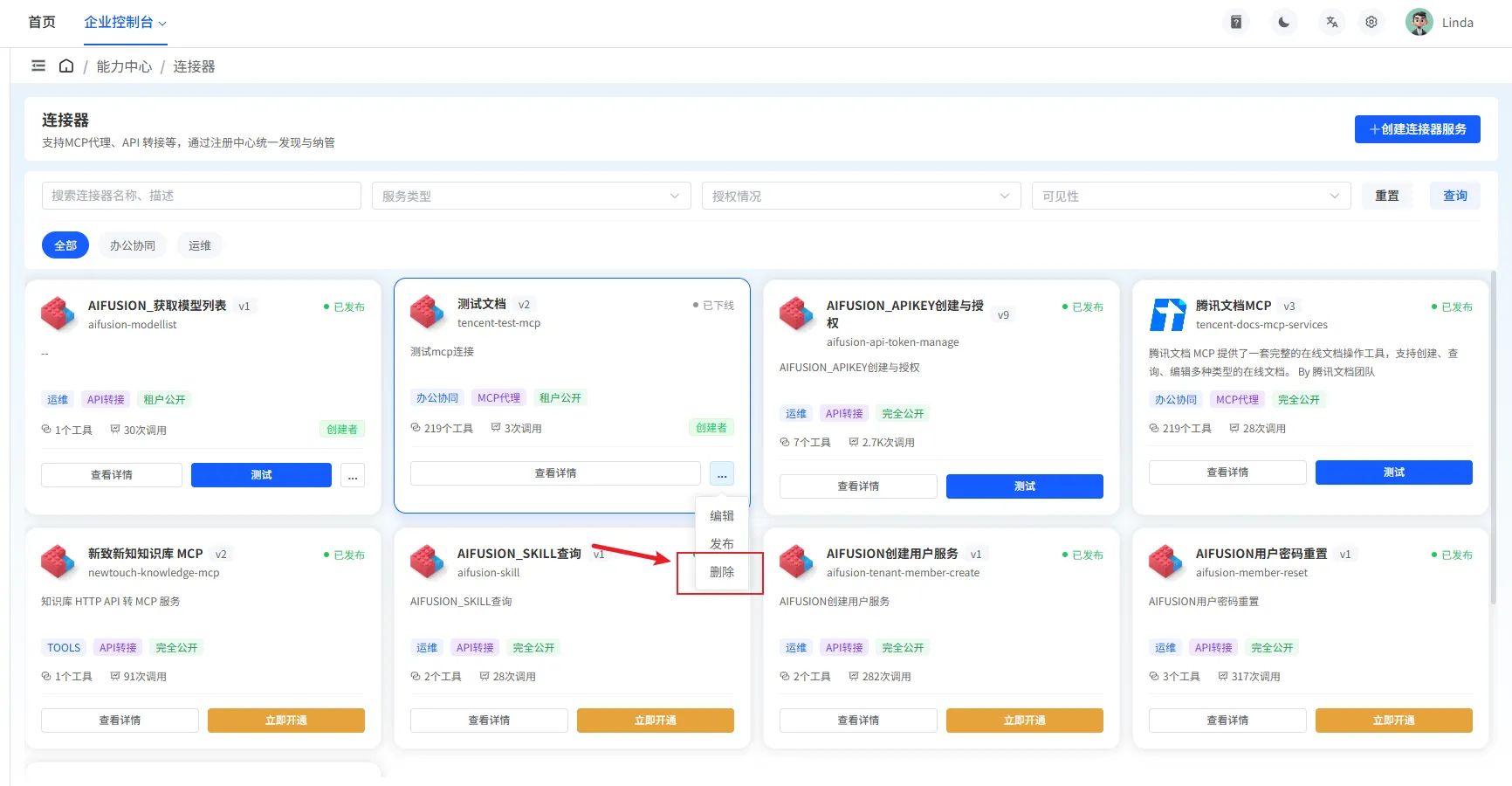Click Linda's user avatar
This screenshot has height=786, width=1512.
pos(1419,22)
